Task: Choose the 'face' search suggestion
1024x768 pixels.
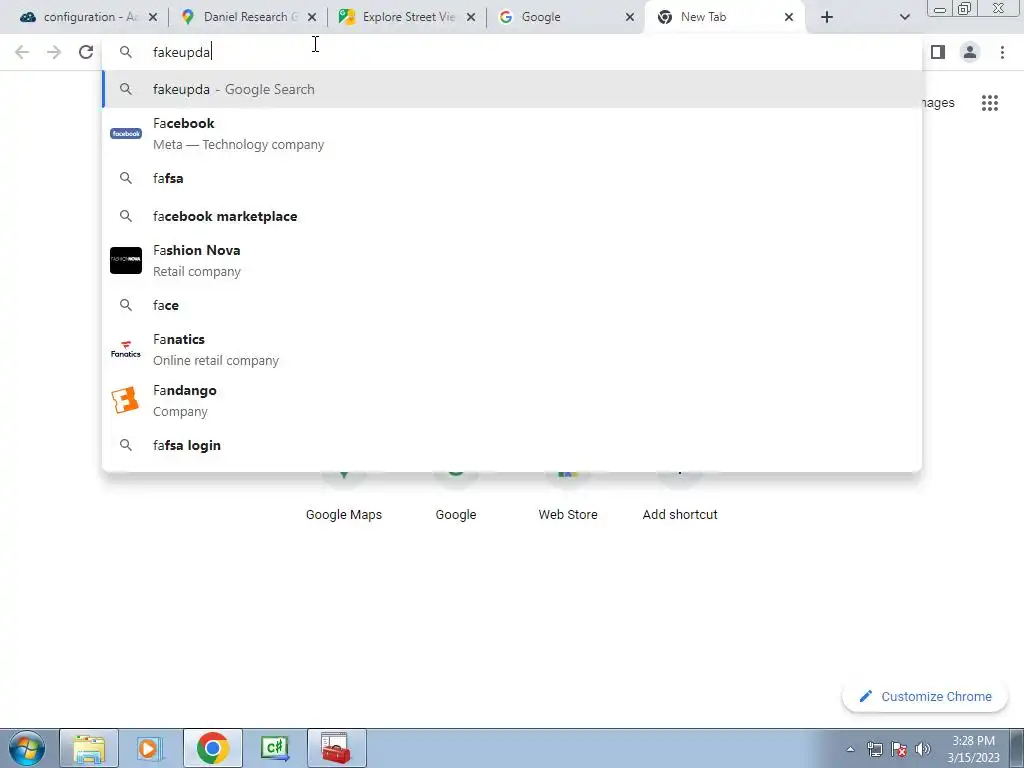Action: point(512,305)
